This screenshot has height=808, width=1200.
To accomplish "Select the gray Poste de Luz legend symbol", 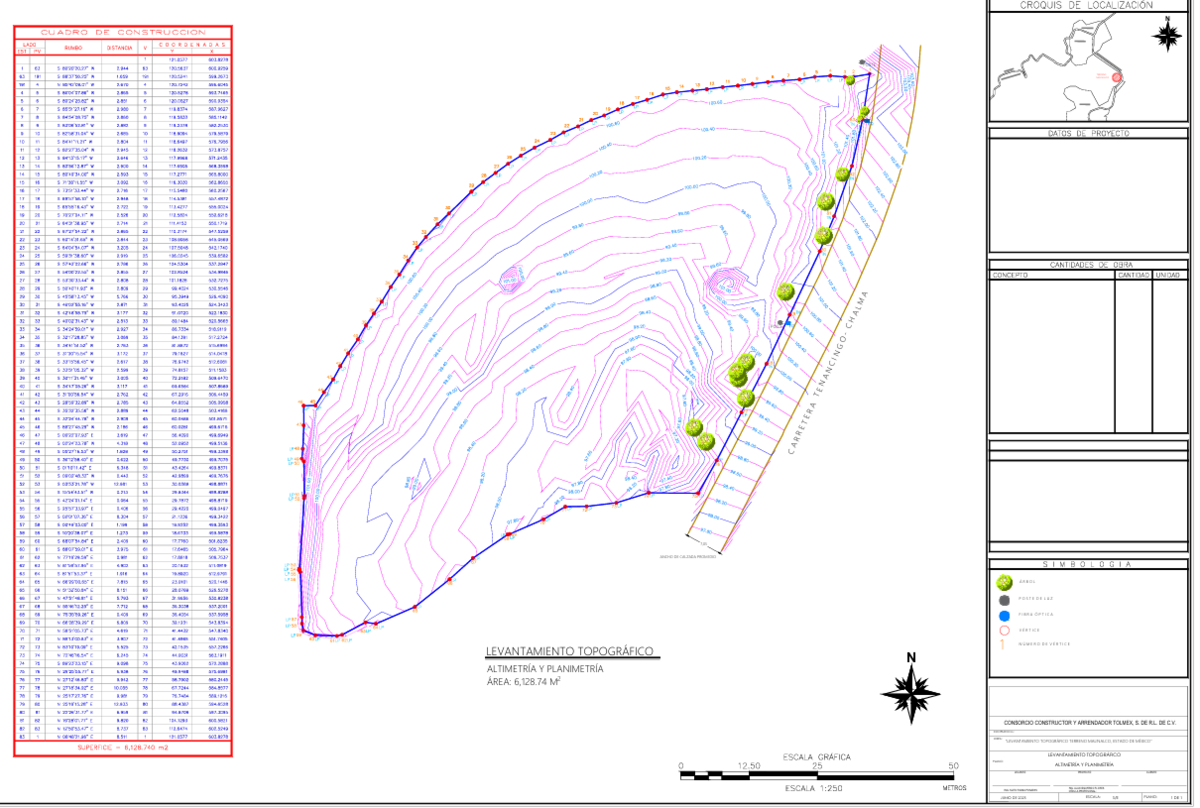I will click(x=1003, y=599).
